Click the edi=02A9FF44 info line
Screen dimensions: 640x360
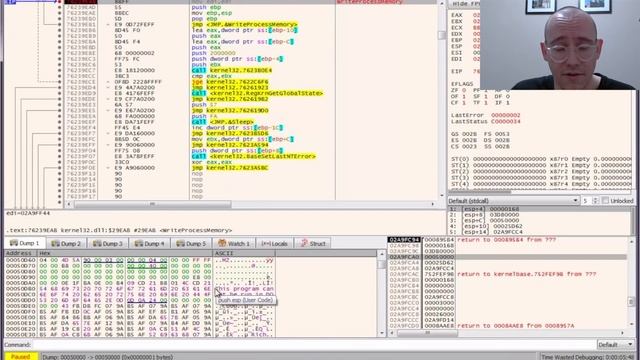(x=28, y=213)
